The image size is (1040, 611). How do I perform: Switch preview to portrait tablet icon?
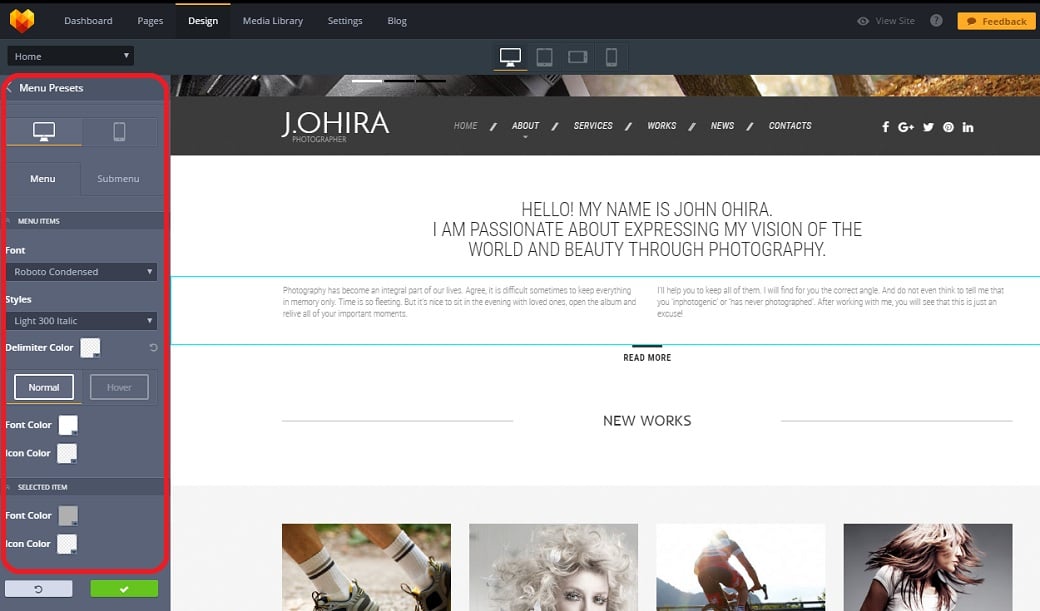tap(544, 57)
